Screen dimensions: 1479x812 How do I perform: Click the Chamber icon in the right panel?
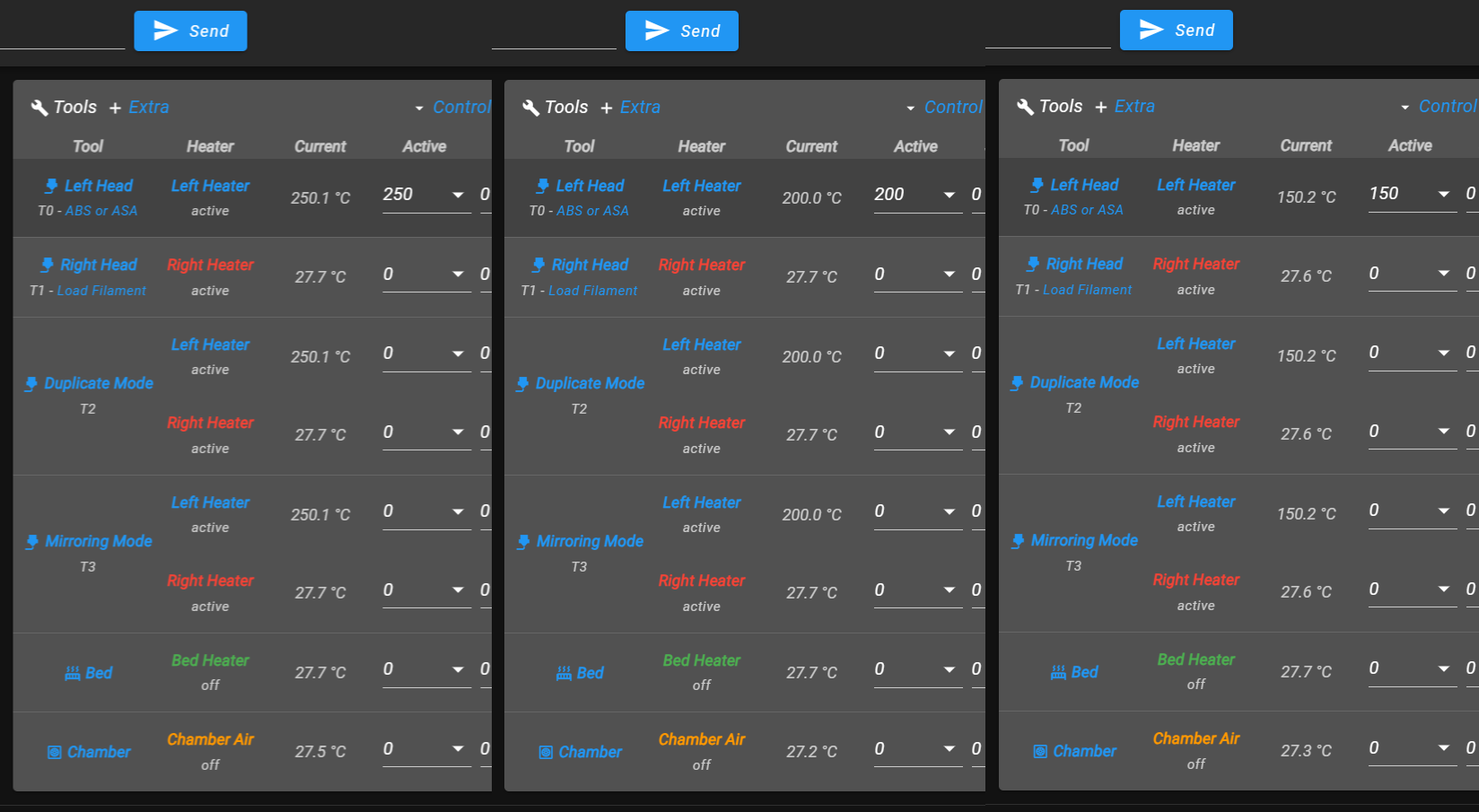pyautogui.click(x=1040, y=751)
